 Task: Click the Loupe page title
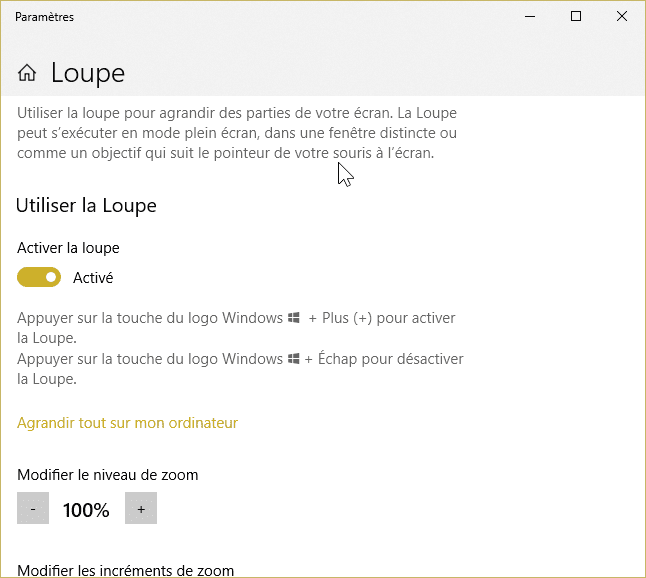pyautogui.click(x=88, y=73)
